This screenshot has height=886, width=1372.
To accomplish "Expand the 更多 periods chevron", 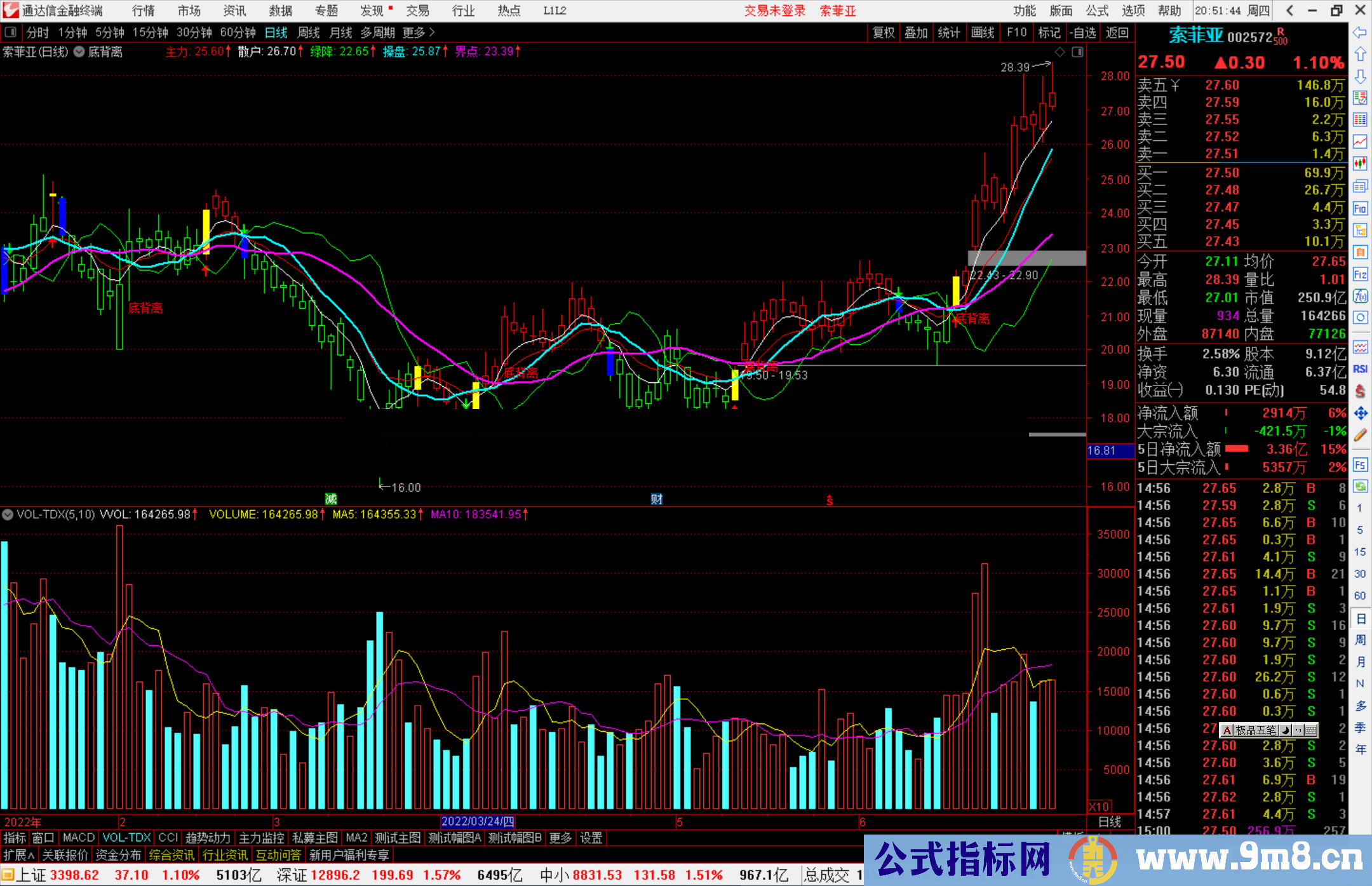I will (x=432, y=32).
